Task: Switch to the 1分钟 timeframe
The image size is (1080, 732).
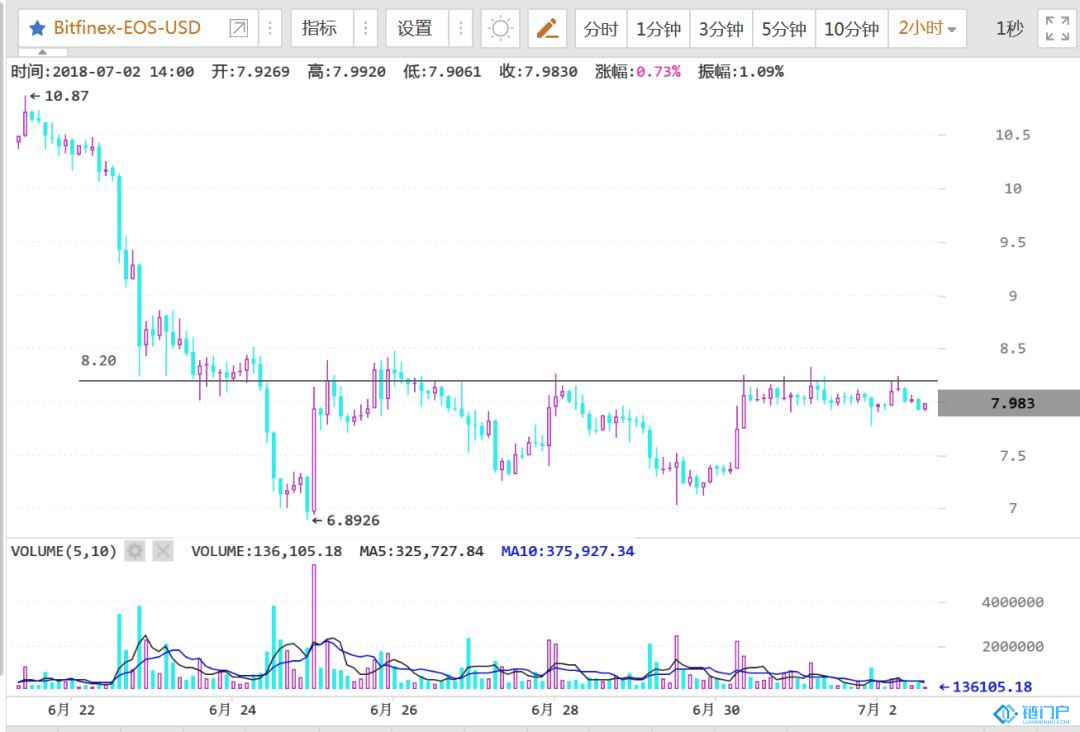Action: pos(658,29)
